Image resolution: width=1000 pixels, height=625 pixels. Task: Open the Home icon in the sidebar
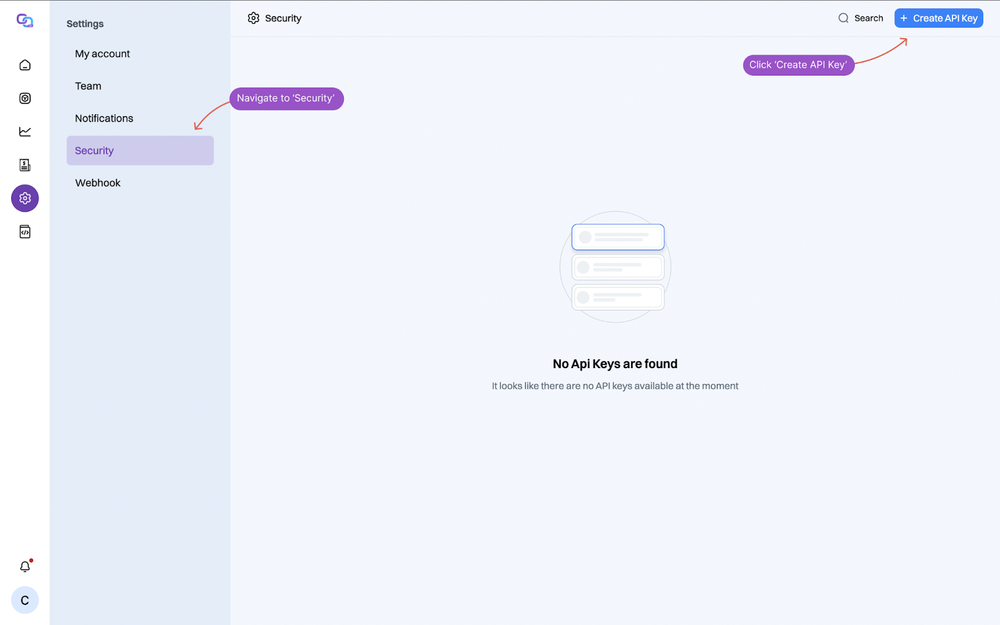point(24,64)
